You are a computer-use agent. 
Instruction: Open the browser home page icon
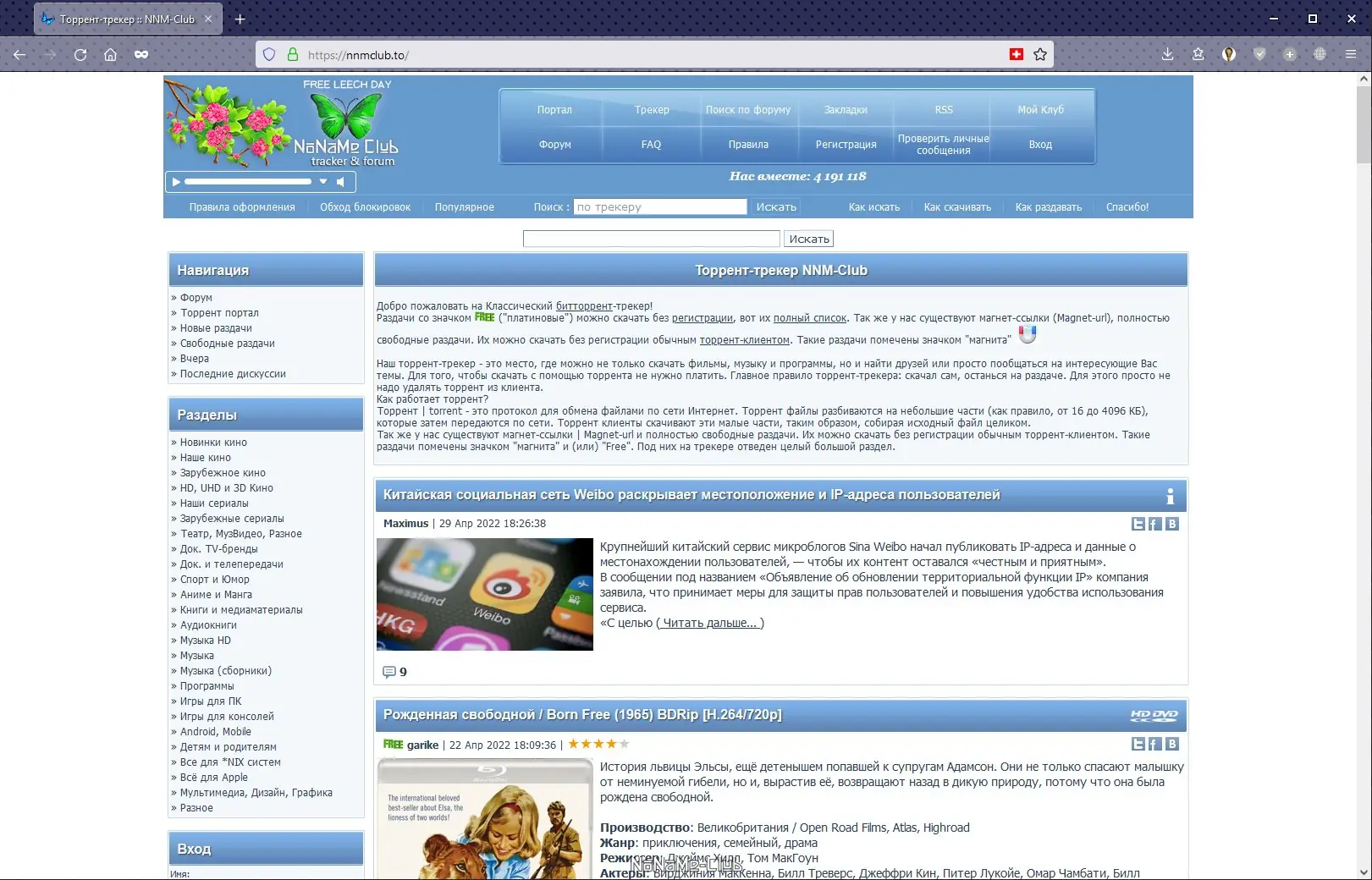coord(110,55)
